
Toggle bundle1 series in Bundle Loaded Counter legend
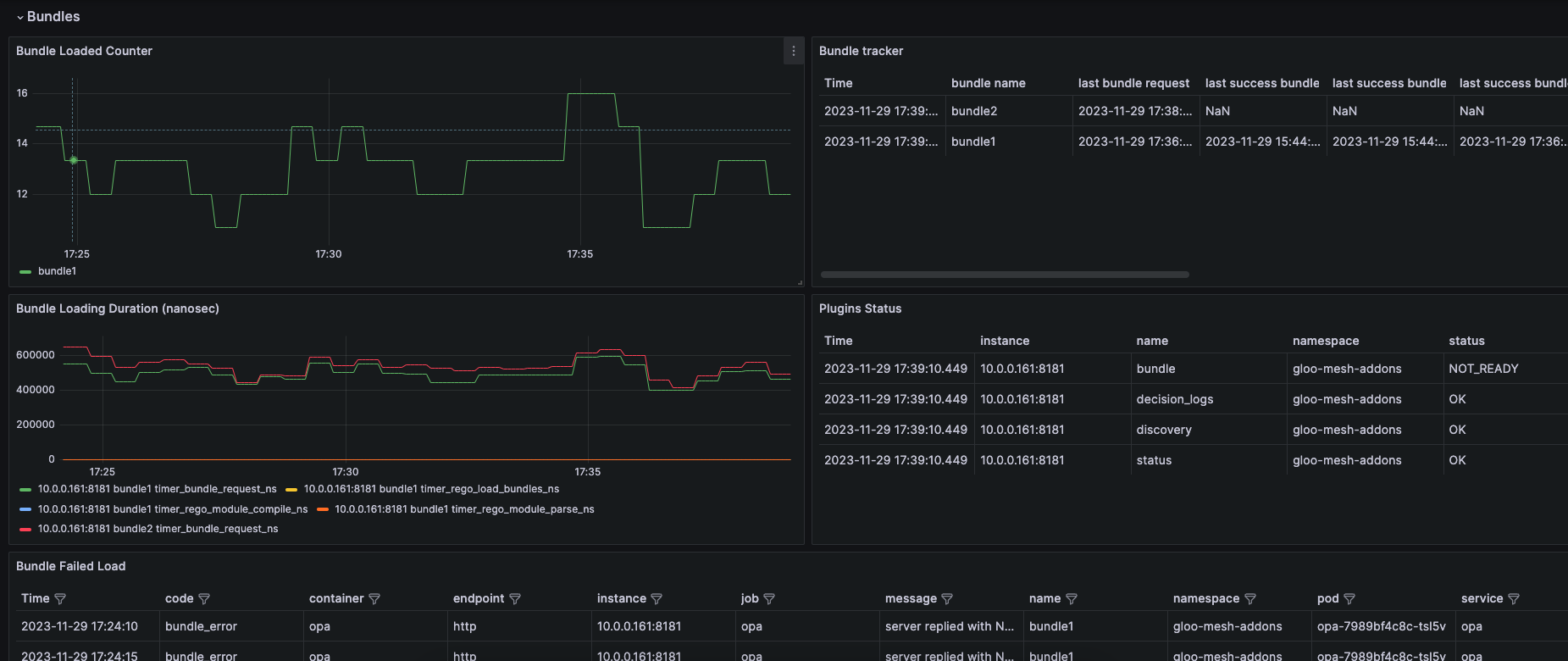(57, 271)
